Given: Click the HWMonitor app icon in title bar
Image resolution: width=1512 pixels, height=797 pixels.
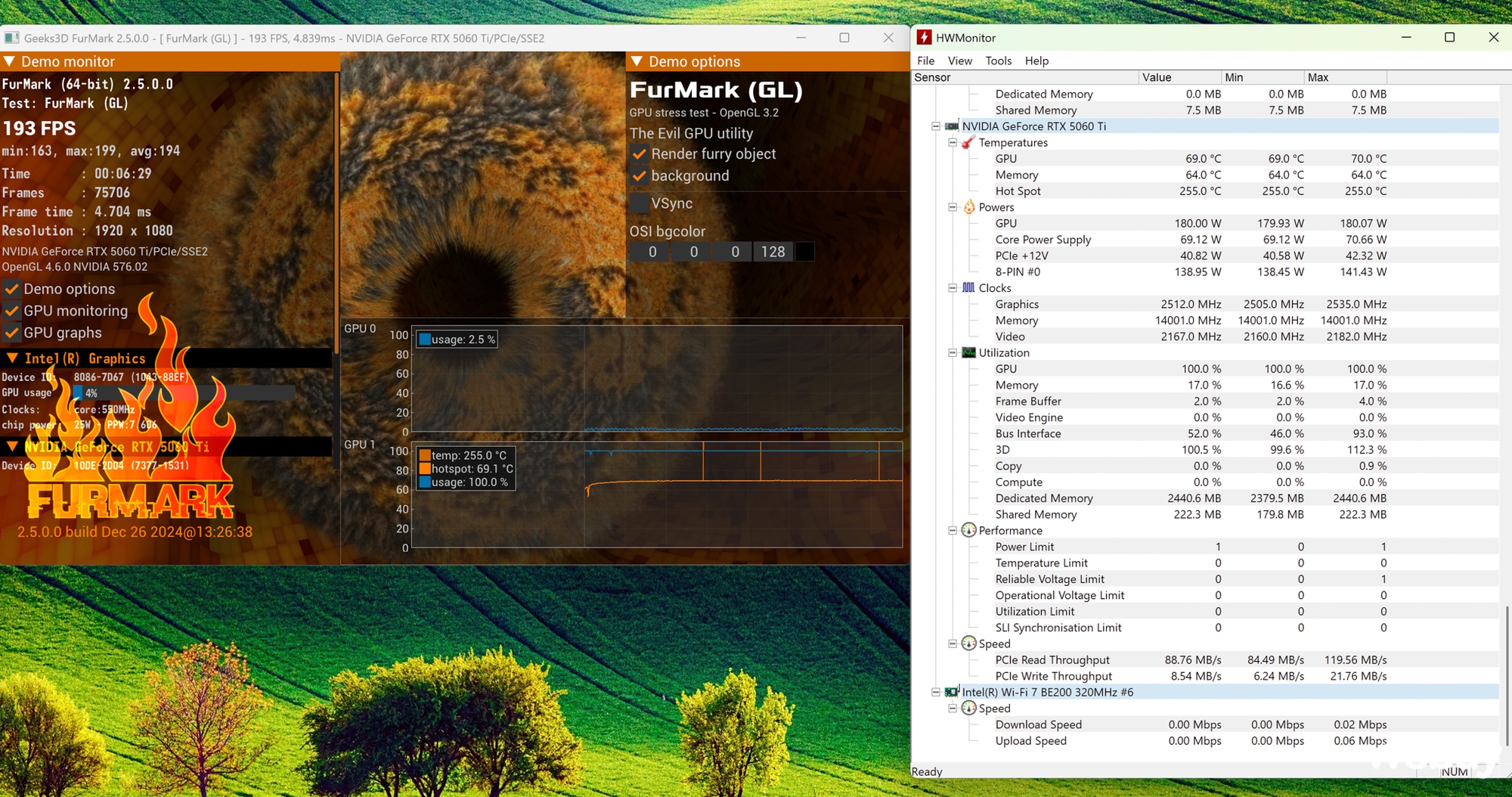Looking at the screenshot, I should tap(924, 37).
